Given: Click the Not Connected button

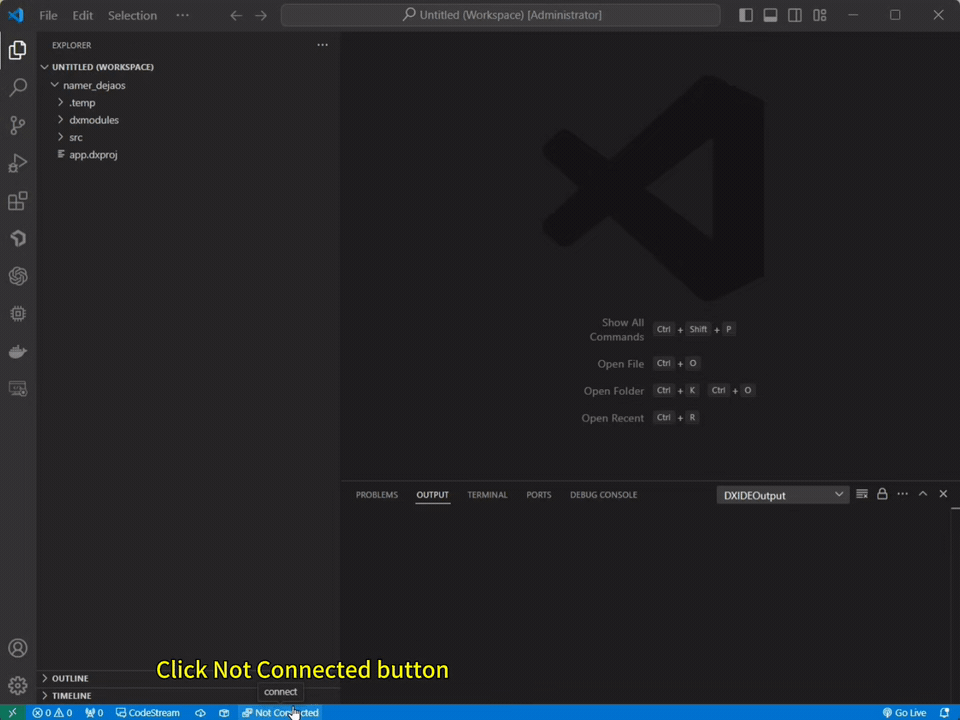Looking at the screenshot, I should [x=280, y=713].
